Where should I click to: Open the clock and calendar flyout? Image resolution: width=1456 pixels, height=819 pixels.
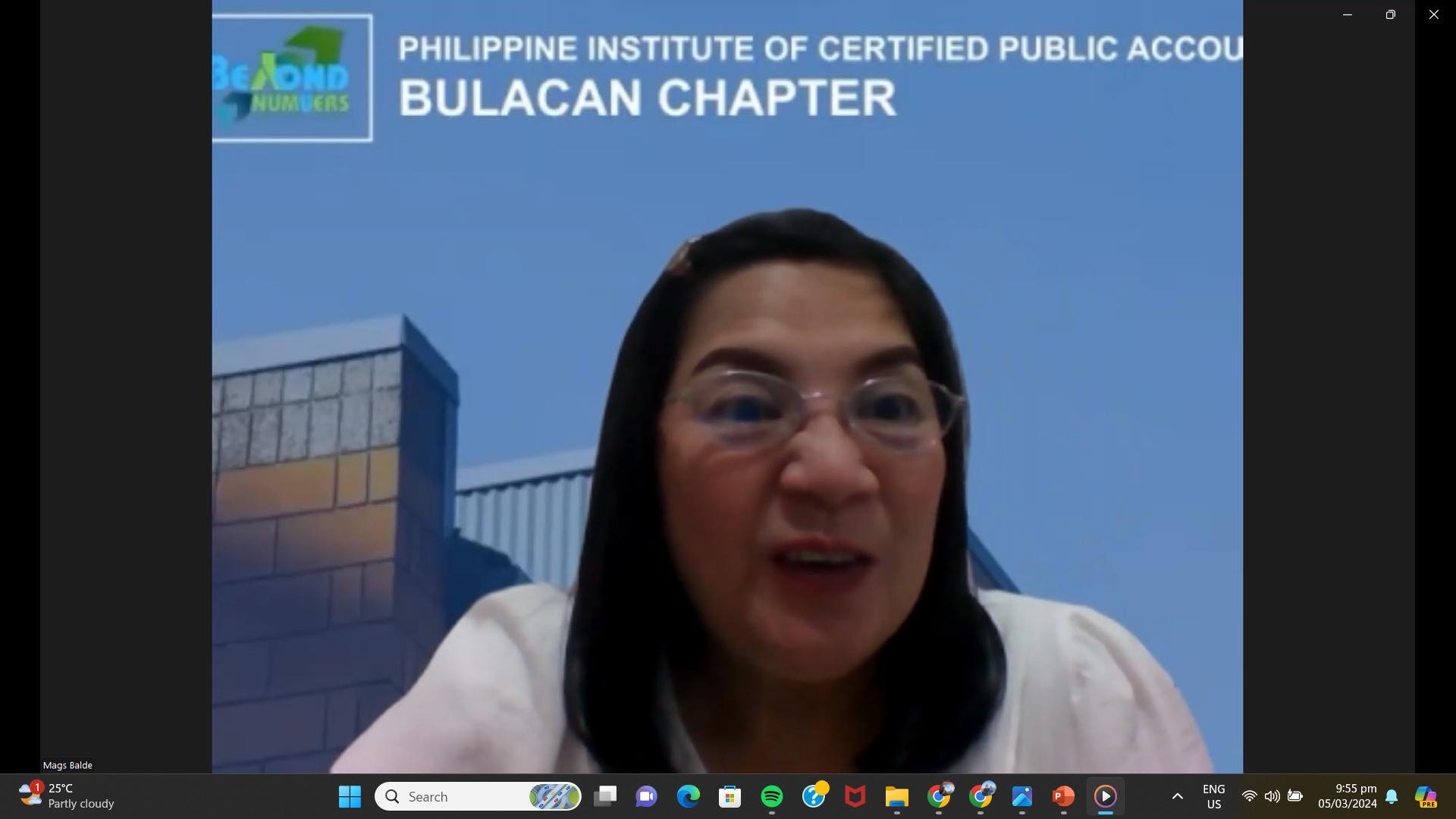(1347, 796)
